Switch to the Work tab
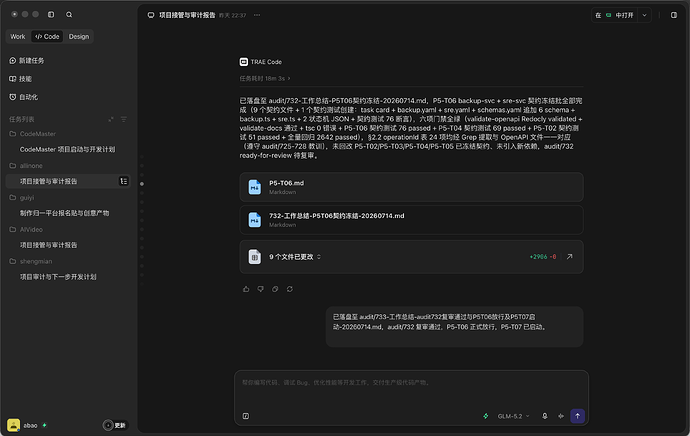The height and width of the screenshot is (436, 690). [x=18, y=37]
